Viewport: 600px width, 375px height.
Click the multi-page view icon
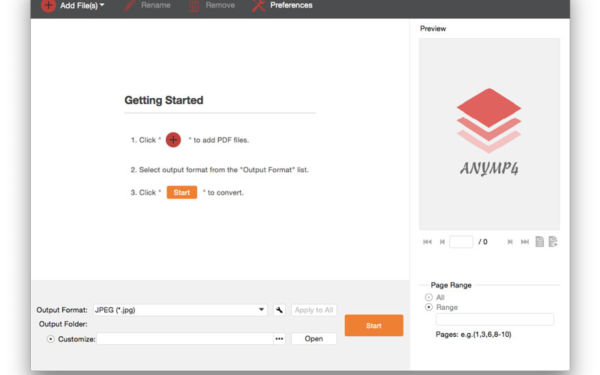(553, 242)
